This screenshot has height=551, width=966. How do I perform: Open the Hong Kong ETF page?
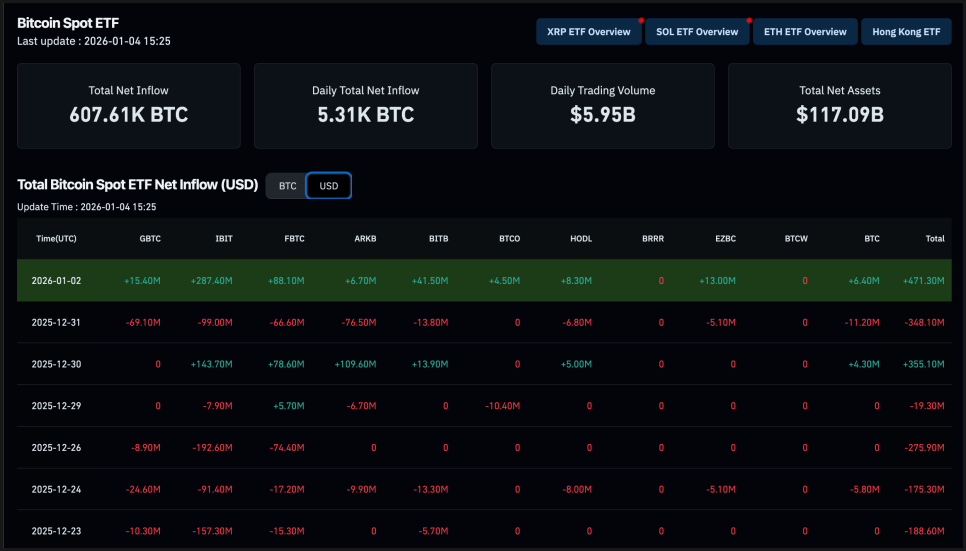(x=906, y=32)
